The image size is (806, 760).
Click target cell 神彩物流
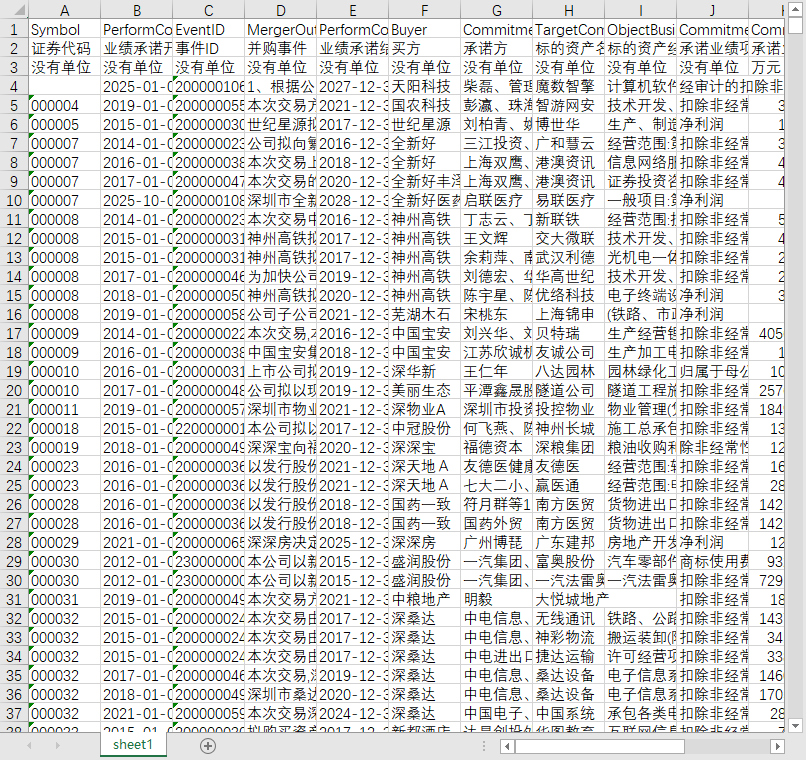569,638
